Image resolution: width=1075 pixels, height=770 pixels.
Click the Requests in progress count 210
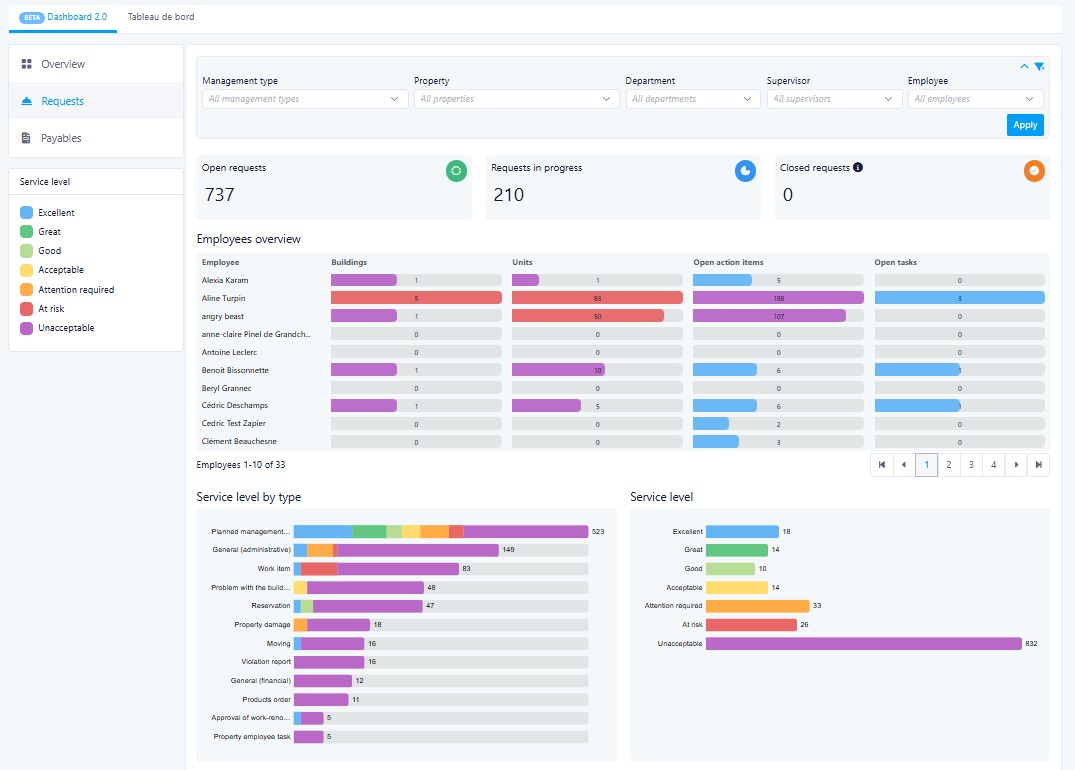509,195
